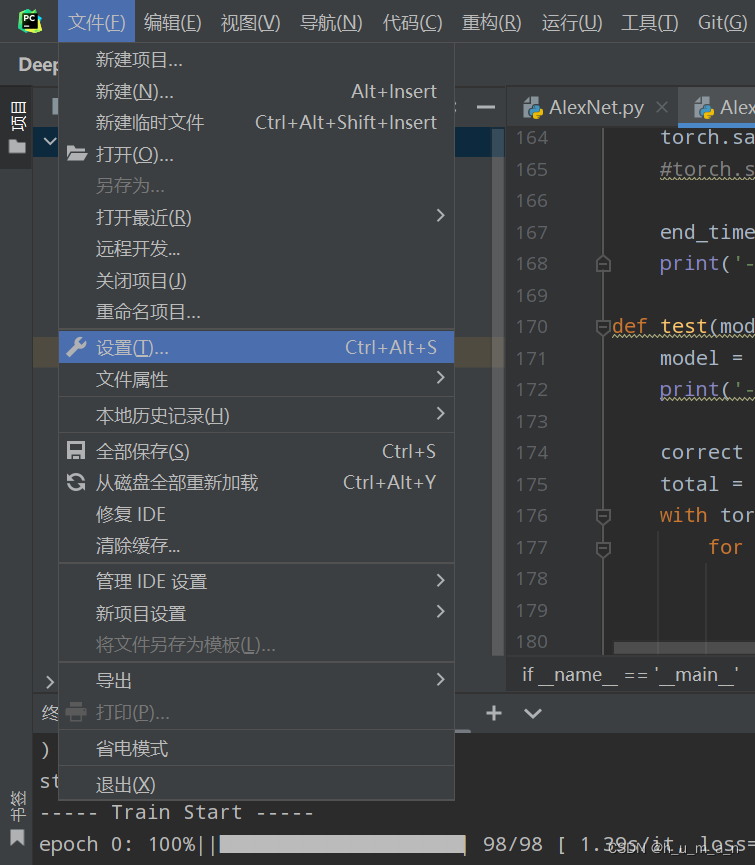Open the Git menu
Viewport: 755px width, 865px height.
722,23
